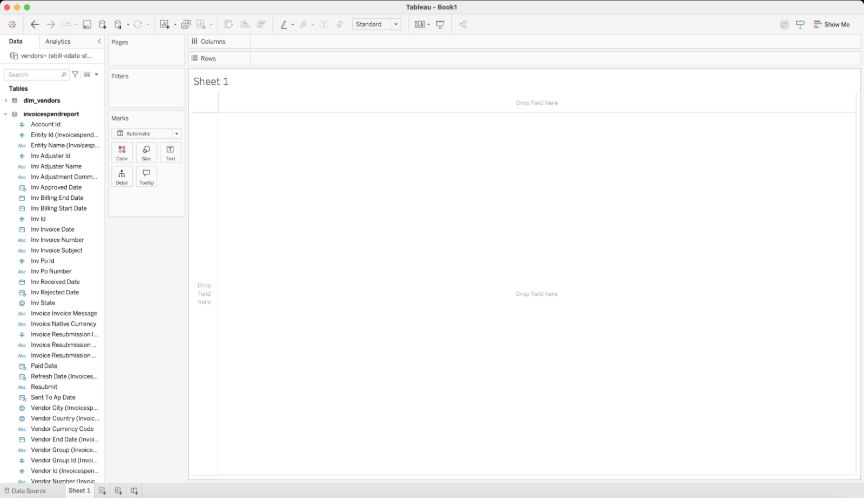
Task: Click the New Data Source icon
Action: (102, 24)
